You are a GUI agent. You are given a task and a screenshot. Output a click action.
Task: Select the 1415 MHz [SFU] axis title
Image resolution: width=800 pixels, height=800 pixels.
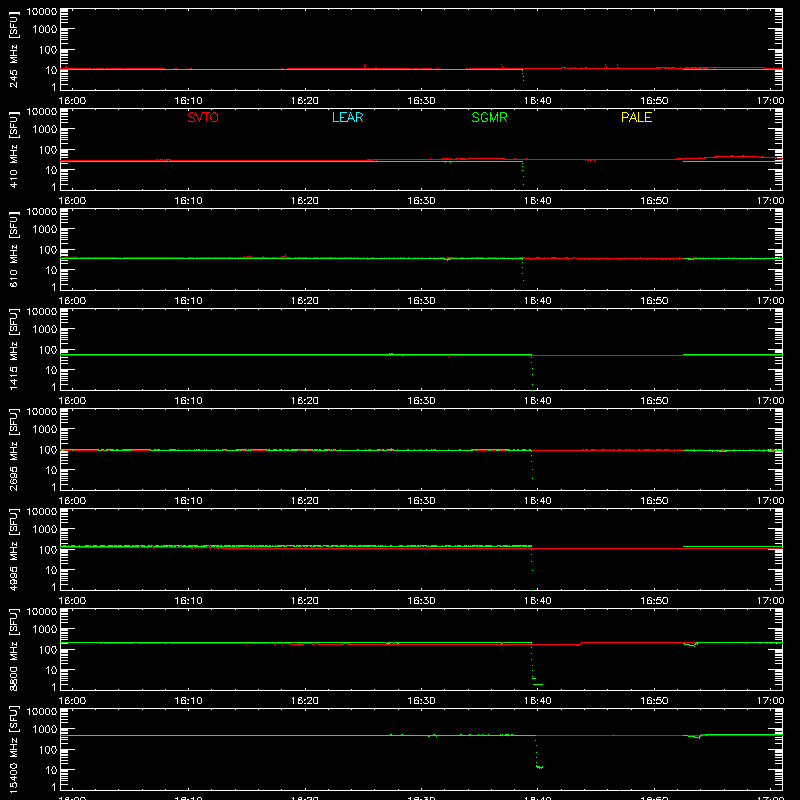[x=14, y=349]
